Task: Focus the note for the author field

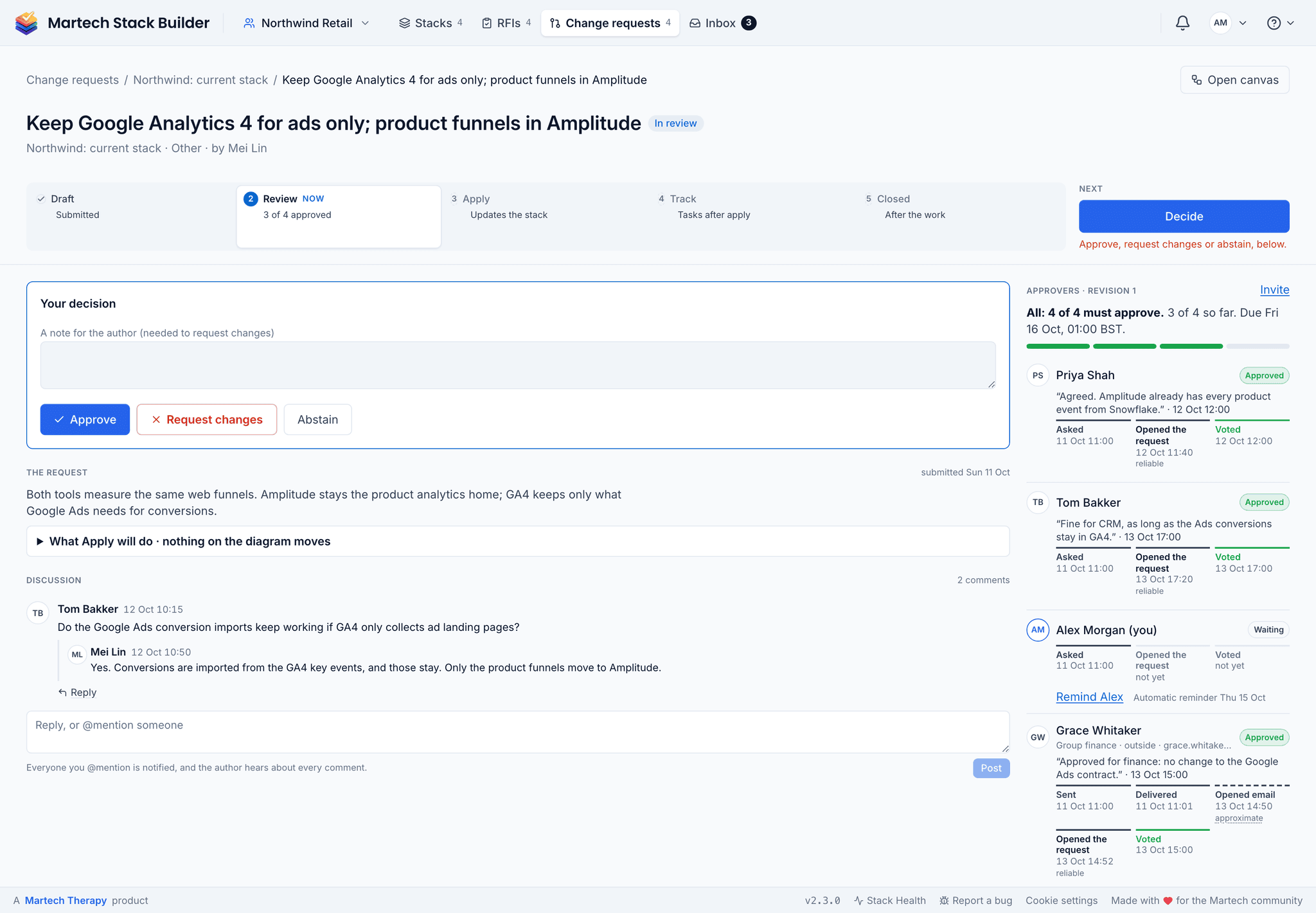Action: pos(518,365)
